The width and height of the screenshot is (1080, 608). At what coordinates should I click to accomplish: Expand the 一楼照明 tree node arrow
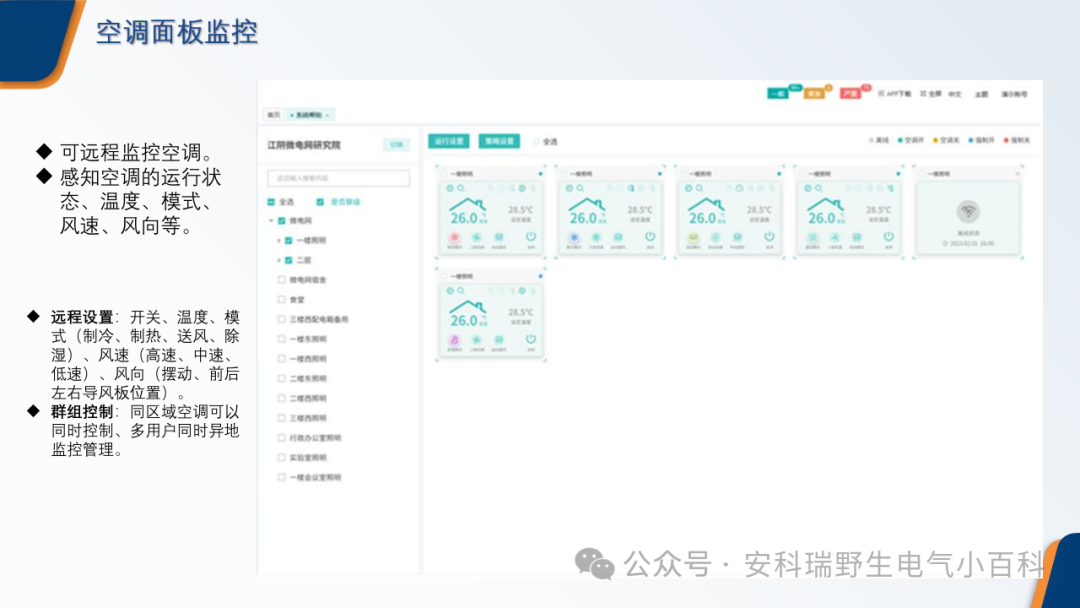tap(279, 241)
